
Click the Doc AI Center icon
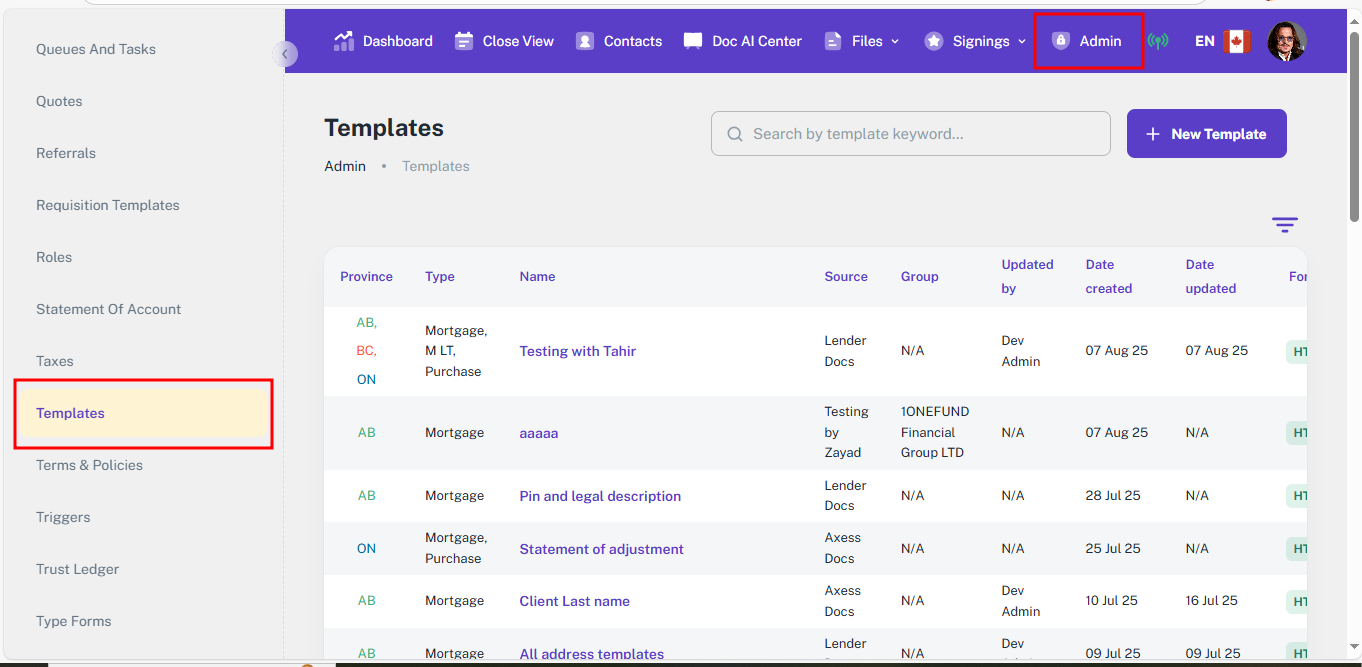coord(693,41)
